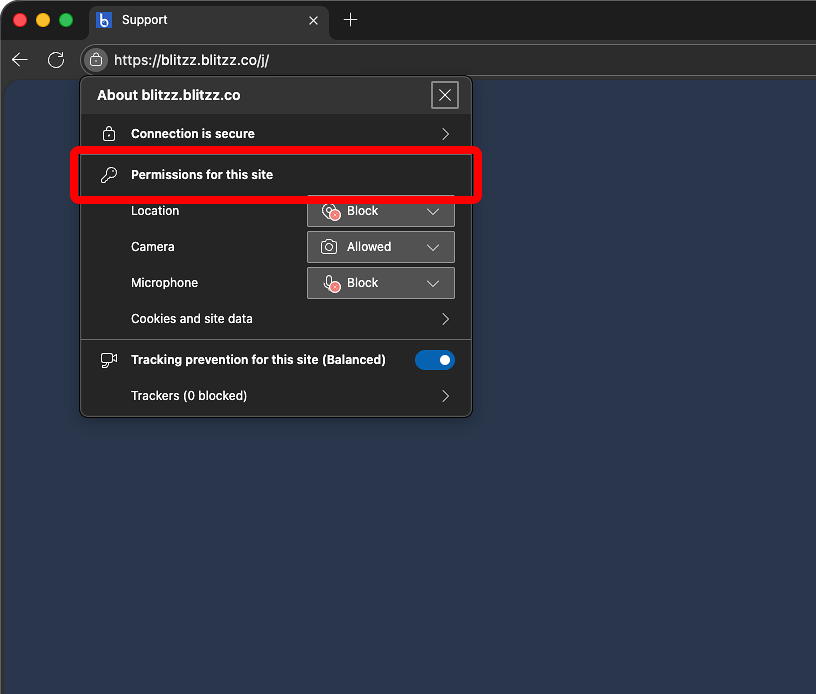Click the Camera label
The image size is (816, 694).
point(152,247)
